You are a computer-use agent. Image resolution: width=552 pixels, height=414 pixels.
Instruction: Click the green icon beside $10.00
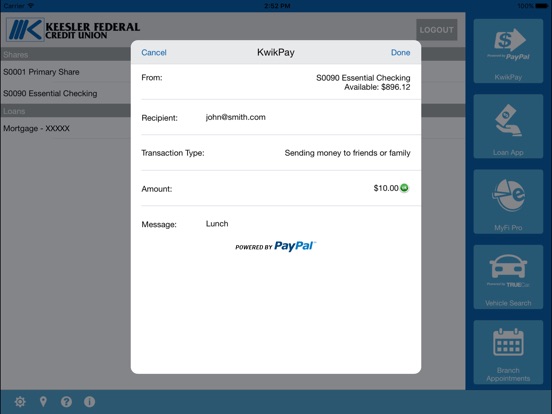click(404, 188)
